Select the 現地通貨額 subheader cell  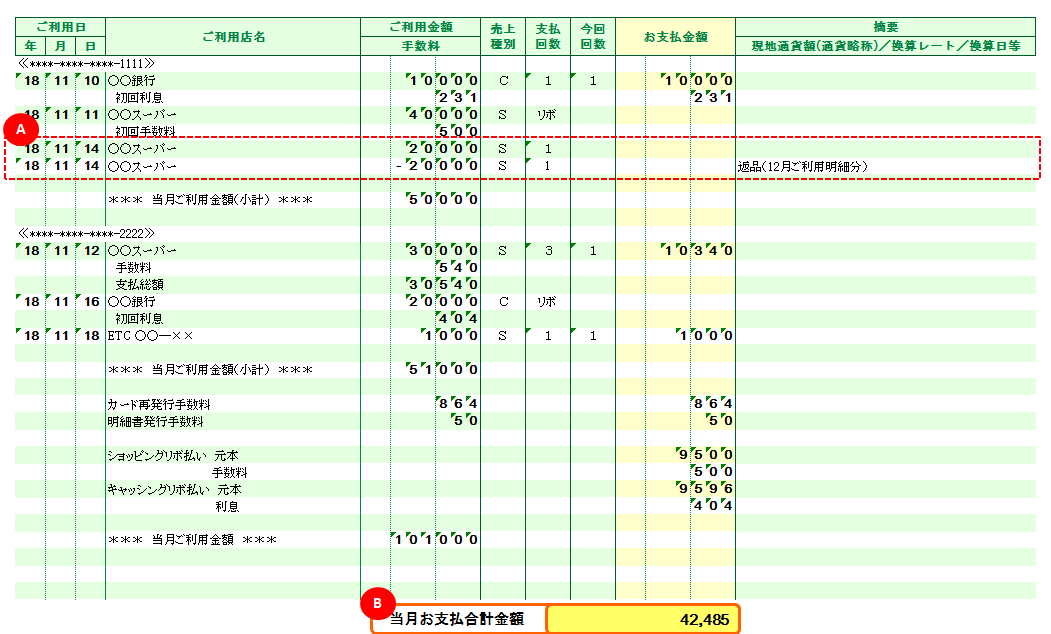pyautogui.click(x=885, y=46)
